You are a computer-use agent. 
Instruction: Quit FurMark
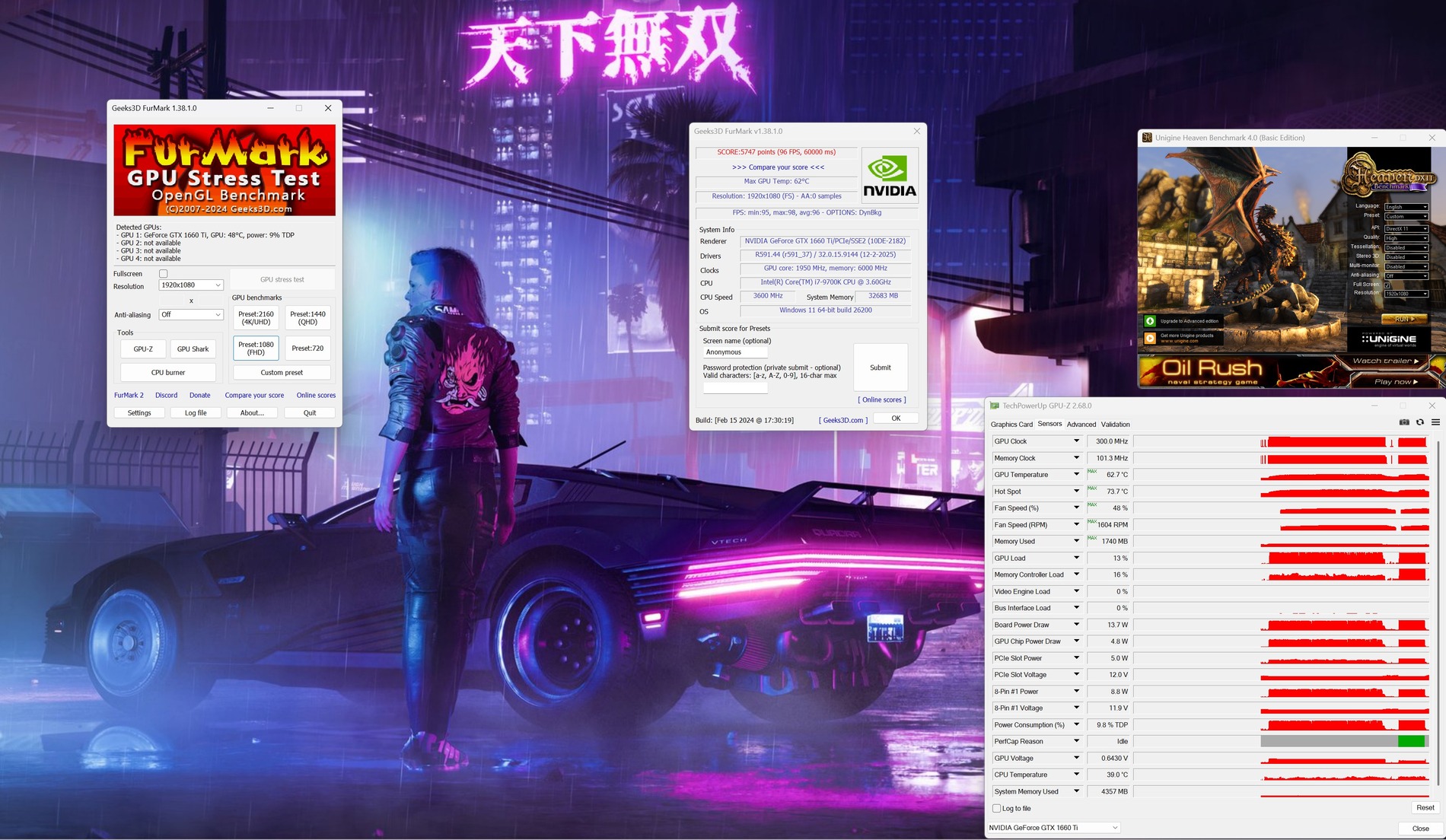click(x=310, y=413)
